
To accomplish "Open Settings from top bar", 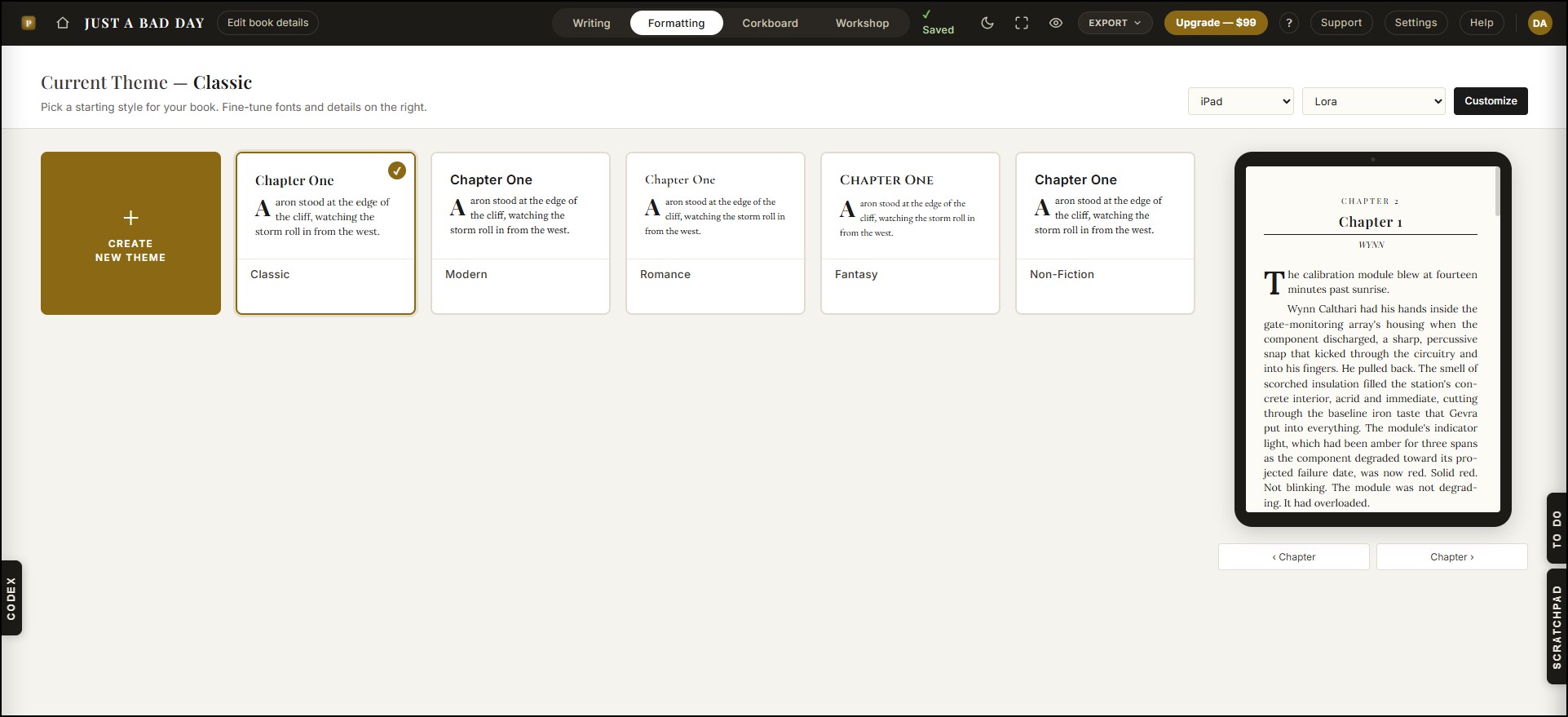I will (x=1416, y=23).
